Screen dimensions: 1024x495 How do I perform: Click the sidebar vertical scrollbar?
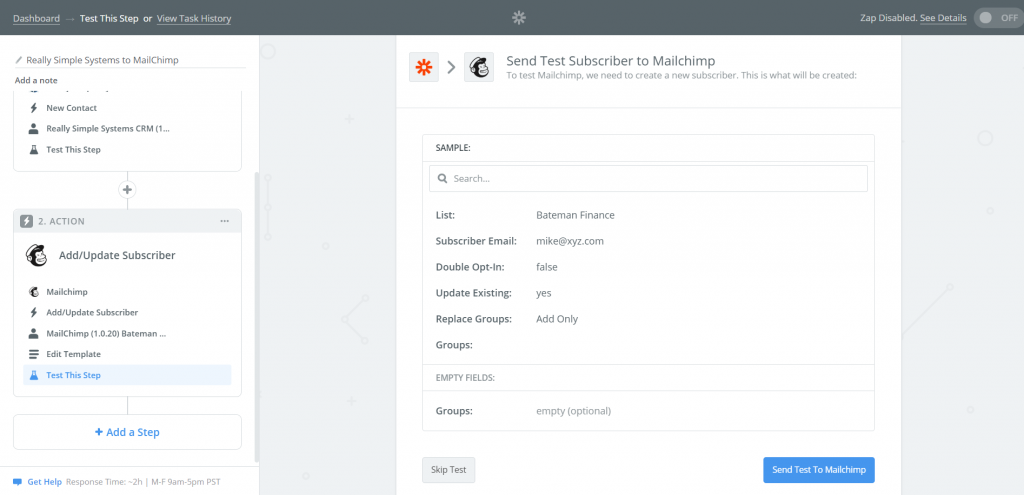(x=257, y=317)
